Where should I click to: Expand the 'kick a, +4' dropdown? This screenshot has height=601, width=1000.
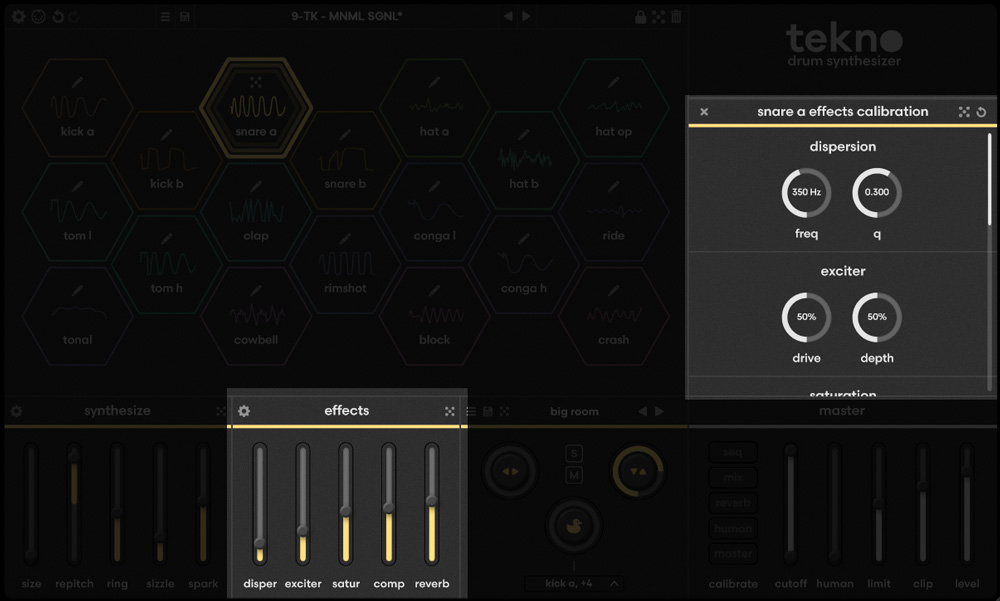click(x=614, y=583)
